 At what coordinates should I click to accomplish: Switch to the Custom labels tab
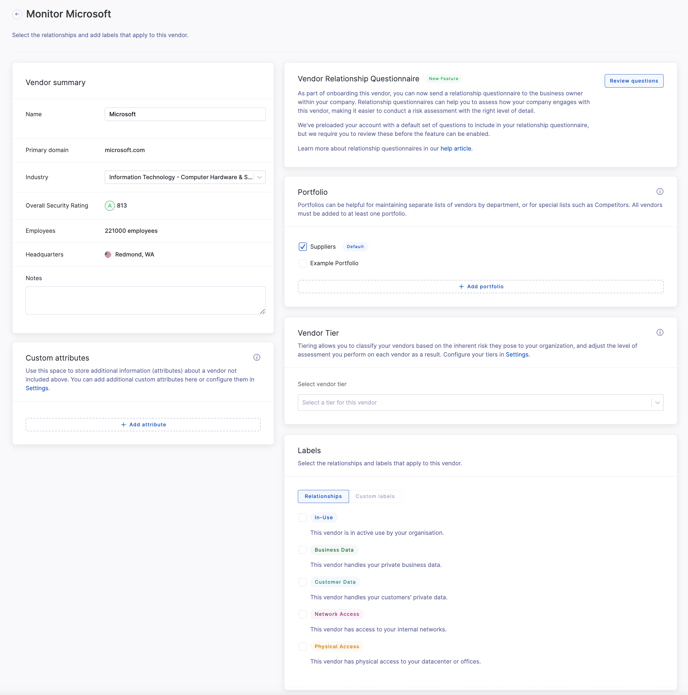[x=375, y=496]
